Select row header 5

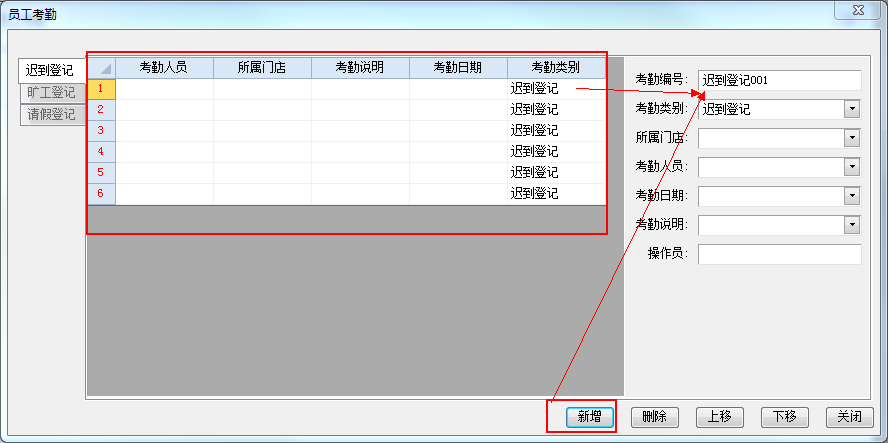click(x=102, y=173)
